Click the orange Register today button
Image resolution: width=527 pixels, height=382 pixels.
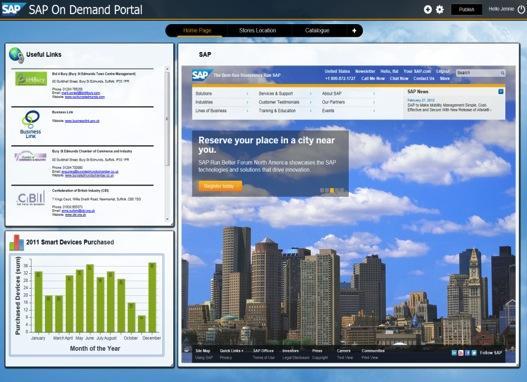tap(220, 186)
